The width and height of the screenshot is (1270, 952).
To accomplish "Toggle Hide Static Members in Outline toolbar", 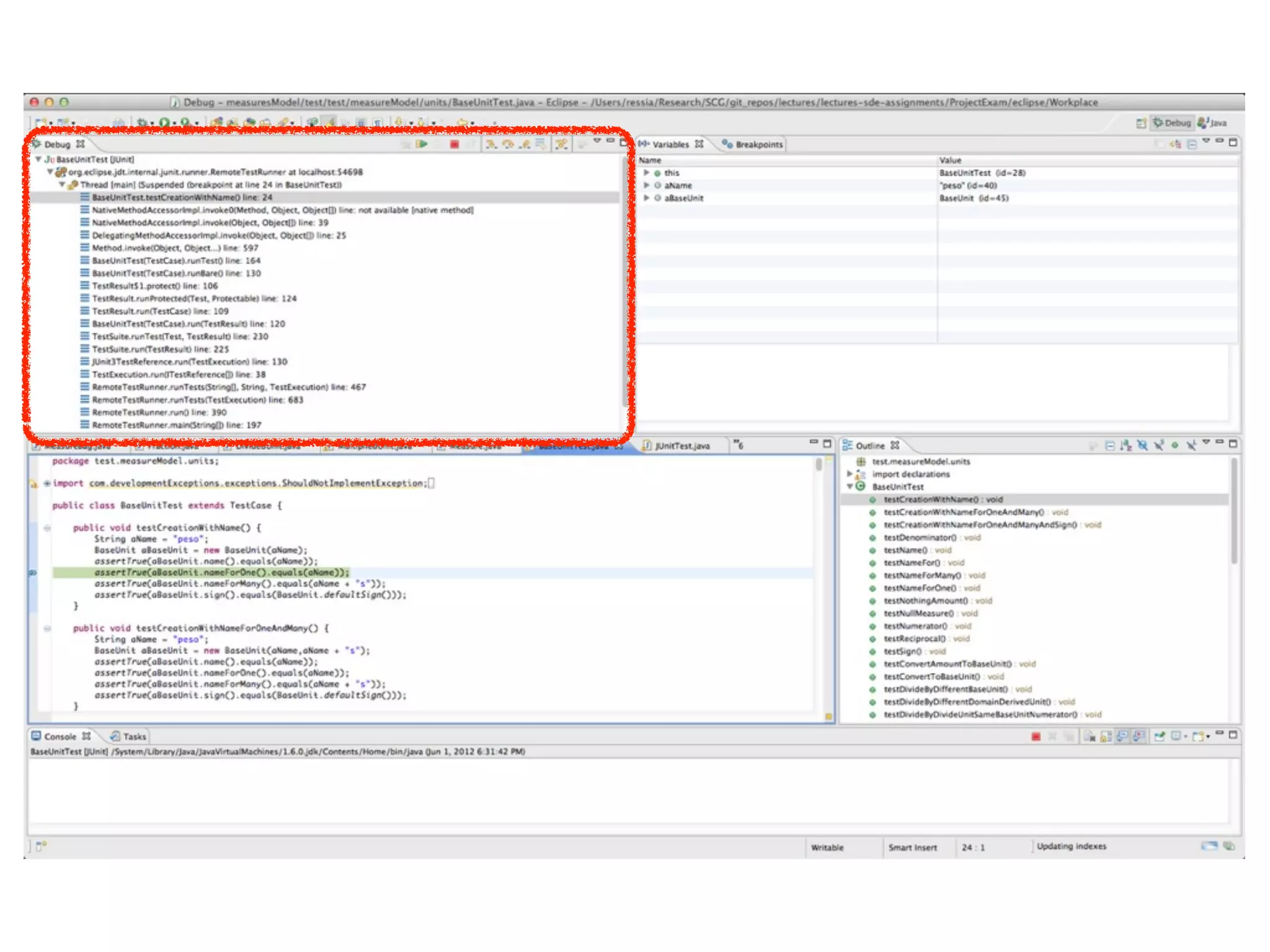I will click(x=1158, y=445).
